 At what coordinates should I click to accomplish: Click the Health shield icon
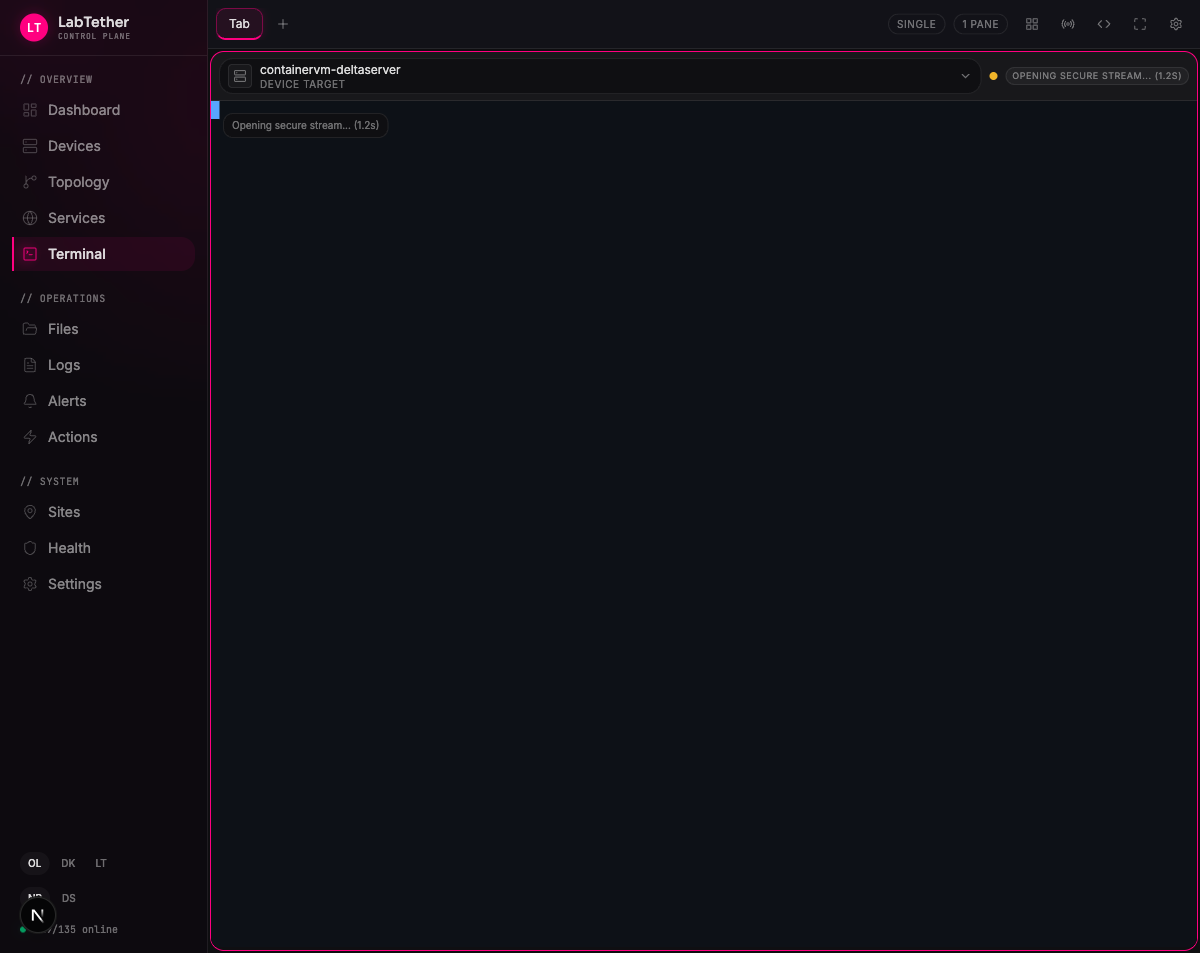tap(30, 548)
